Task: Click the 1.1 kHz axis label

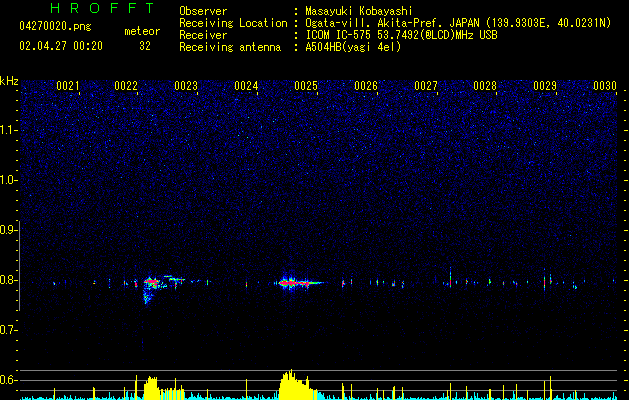Action: [9, 130]
